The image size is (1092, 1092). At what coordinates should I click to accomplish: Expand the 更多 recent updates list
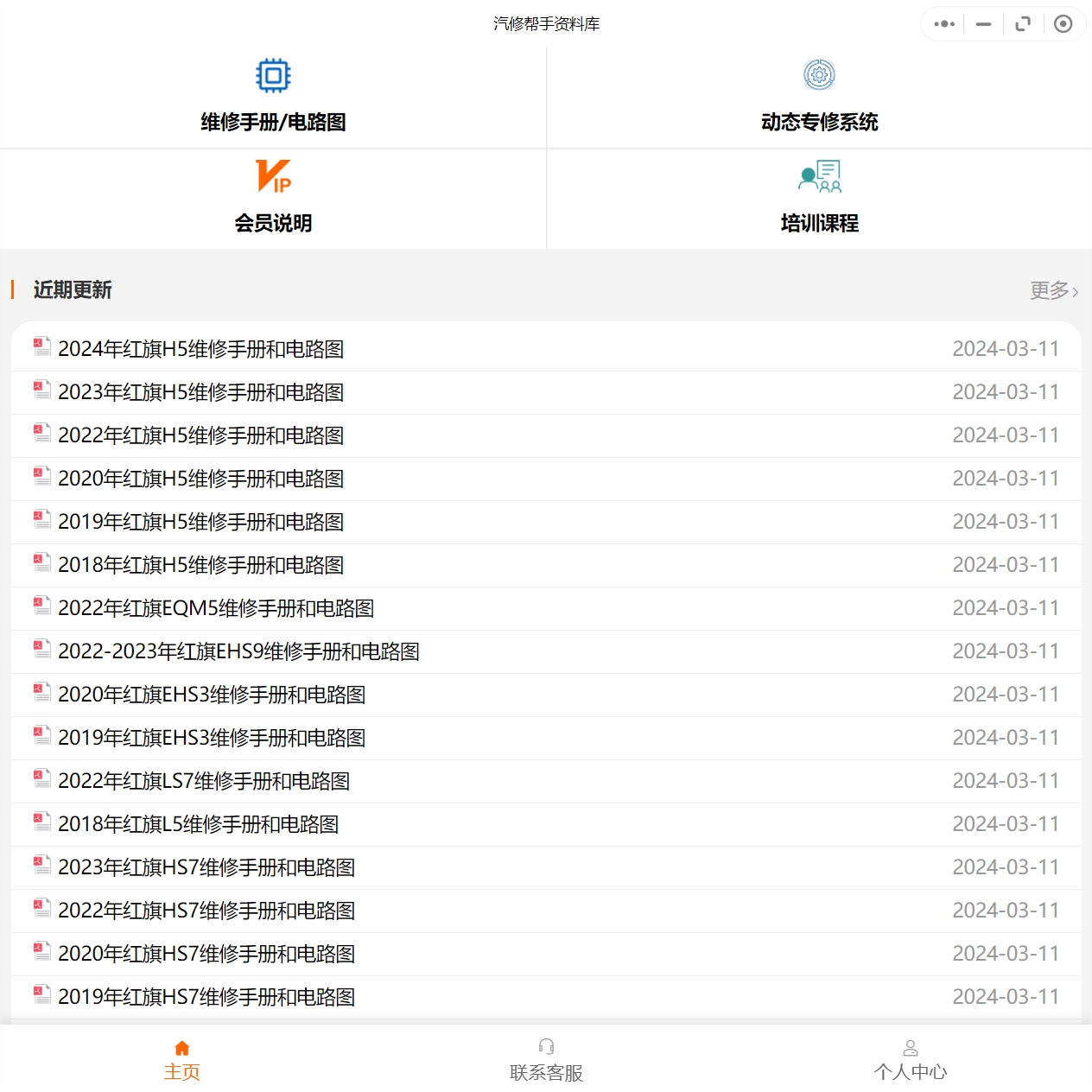(x=1048, y=290)
